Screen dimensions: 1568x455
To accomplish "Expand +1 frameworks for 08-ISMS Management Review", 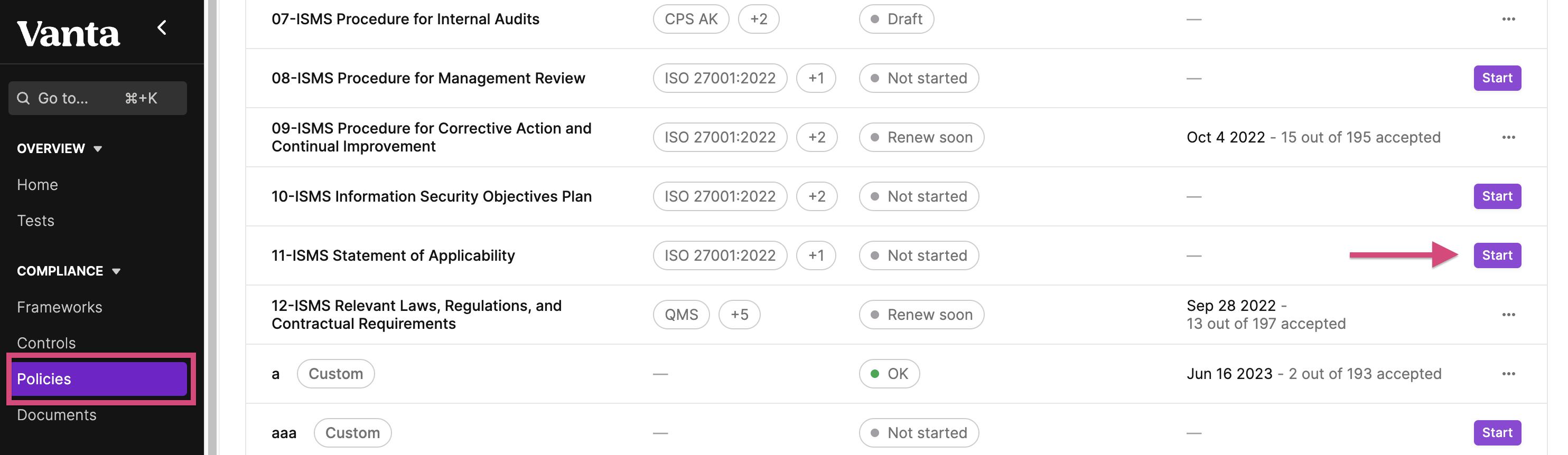I will (816, 78).
